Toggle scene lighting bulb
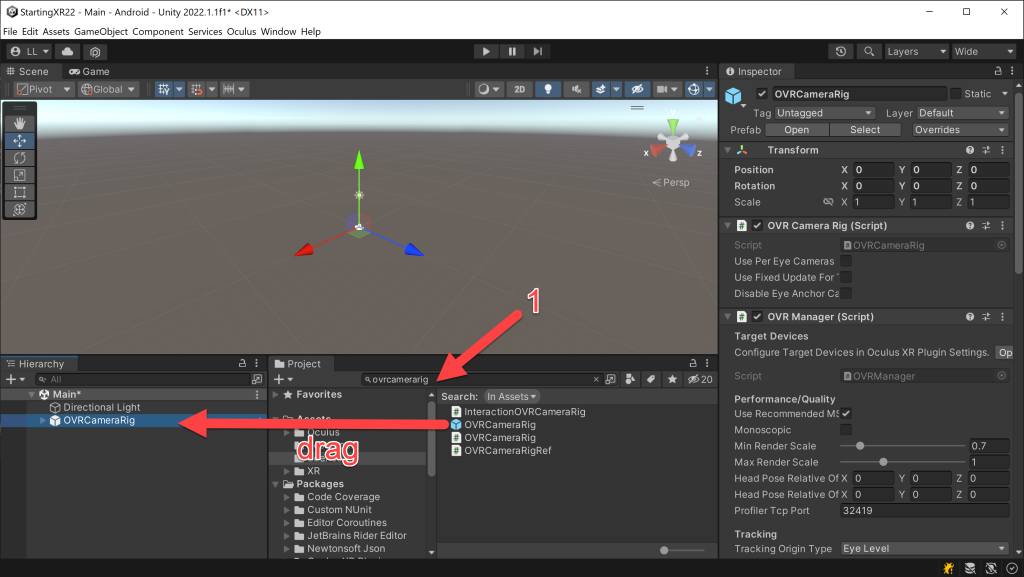Viewport: 1024px width, 577px height. pos(548,89)
